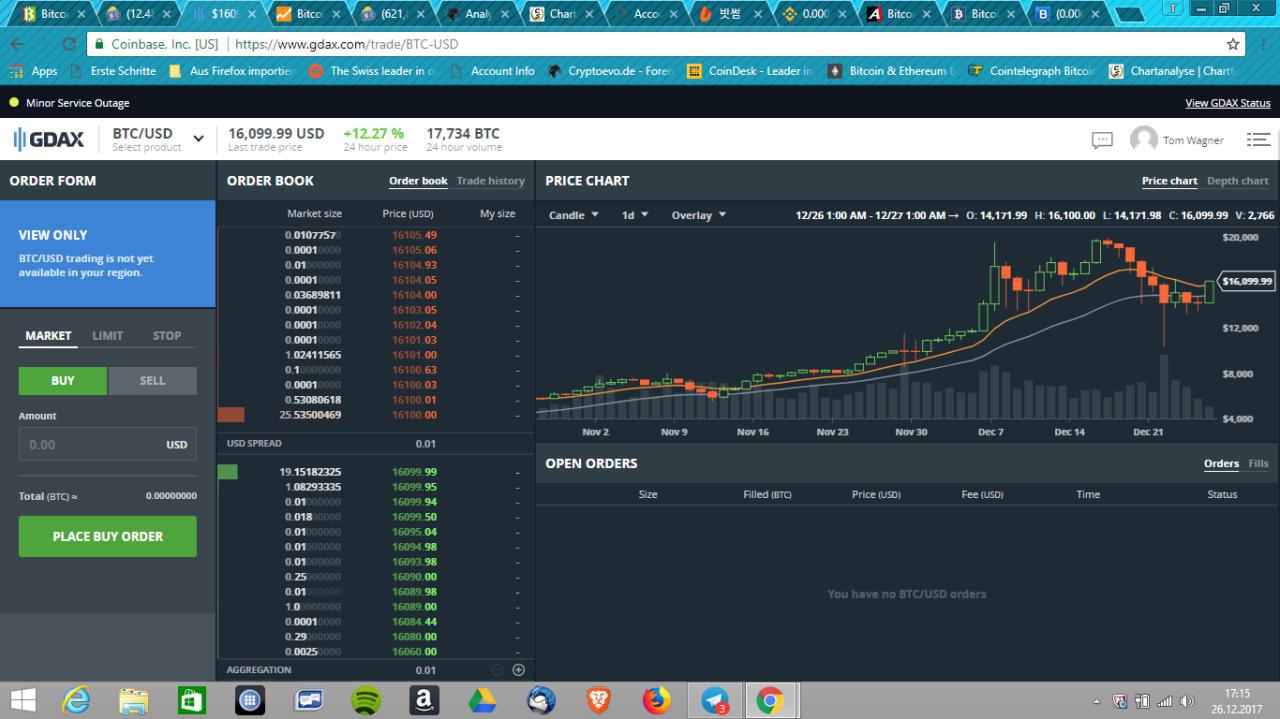The height and width of the screenshot is (719, 1280).
Task: Click the $16,099.99 price marker on chart
Action: tap(1246, 282)
